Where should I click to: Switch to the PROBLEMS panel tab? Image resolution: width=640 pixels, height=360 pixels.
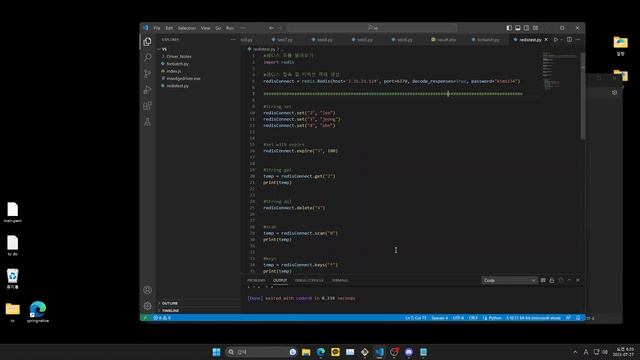click(x=256, y=280)
